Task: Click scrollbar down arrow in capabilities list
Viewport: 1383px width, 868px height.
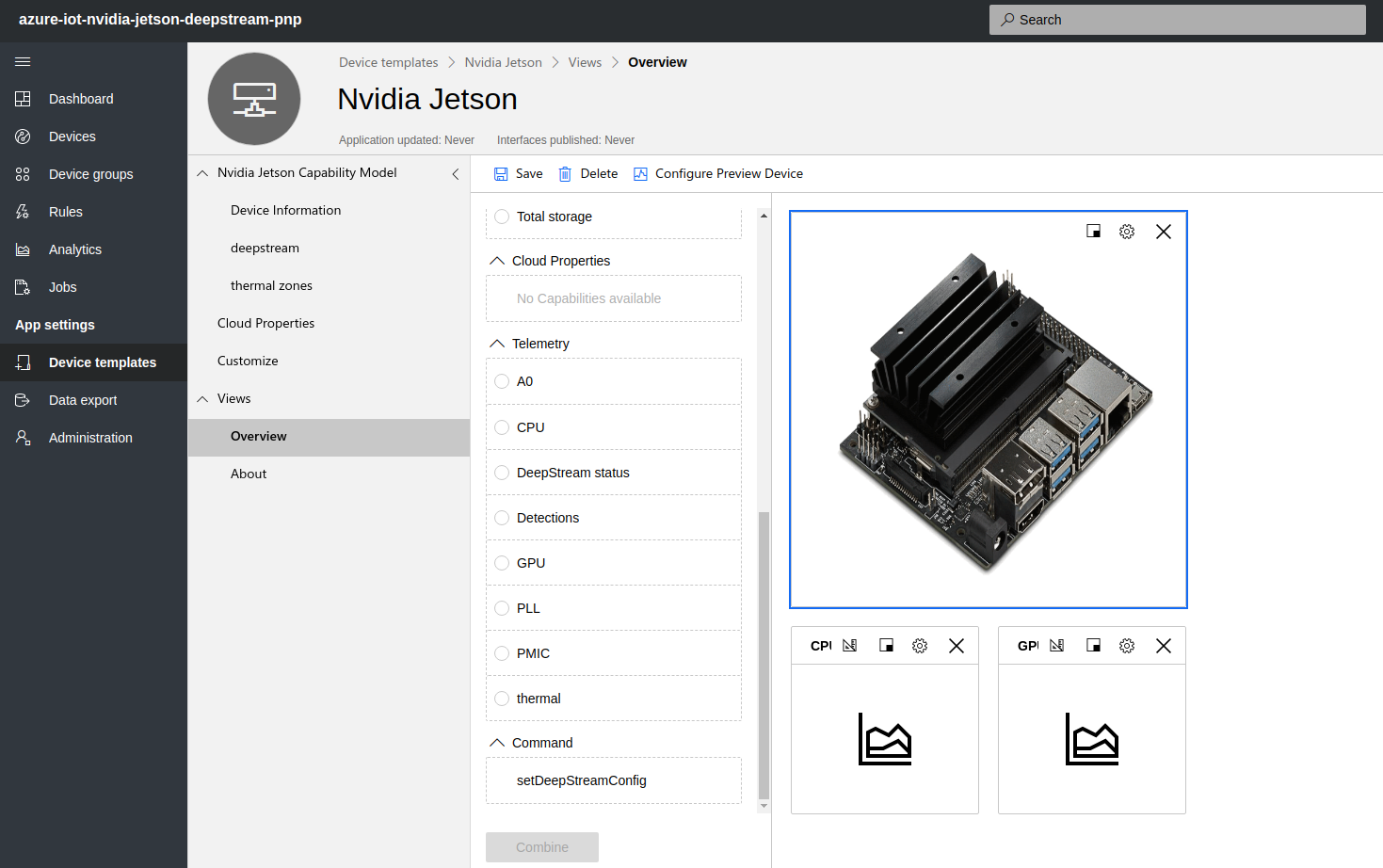Action: (x=764, y=807)
